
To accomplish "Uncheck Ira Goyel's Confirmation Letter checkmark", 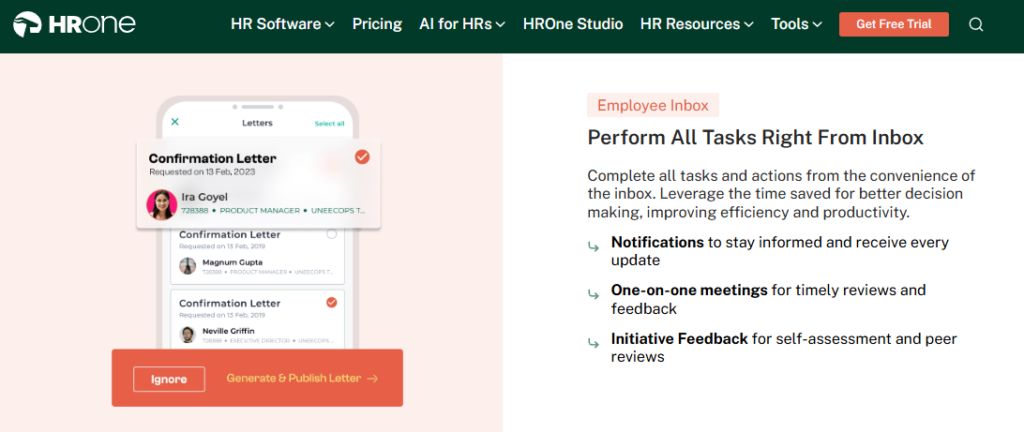I will click(x=362, y=157).
